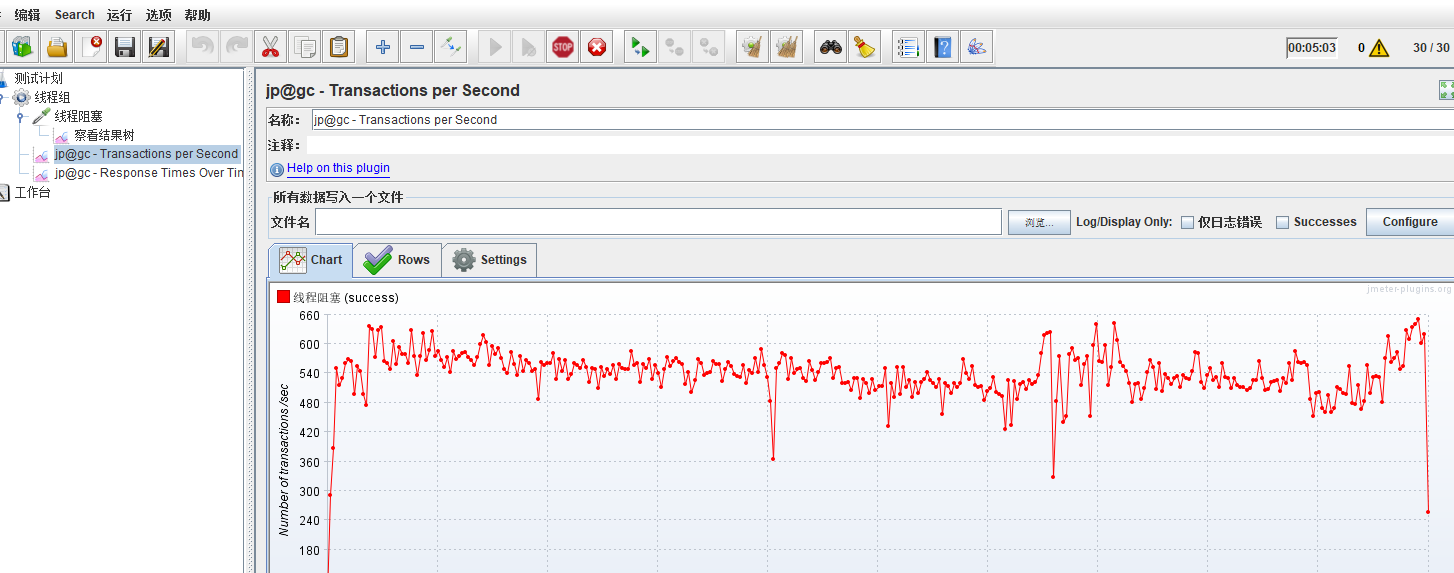
Task: Click into the 注释 comment field
Action: [x=882, y=145]
